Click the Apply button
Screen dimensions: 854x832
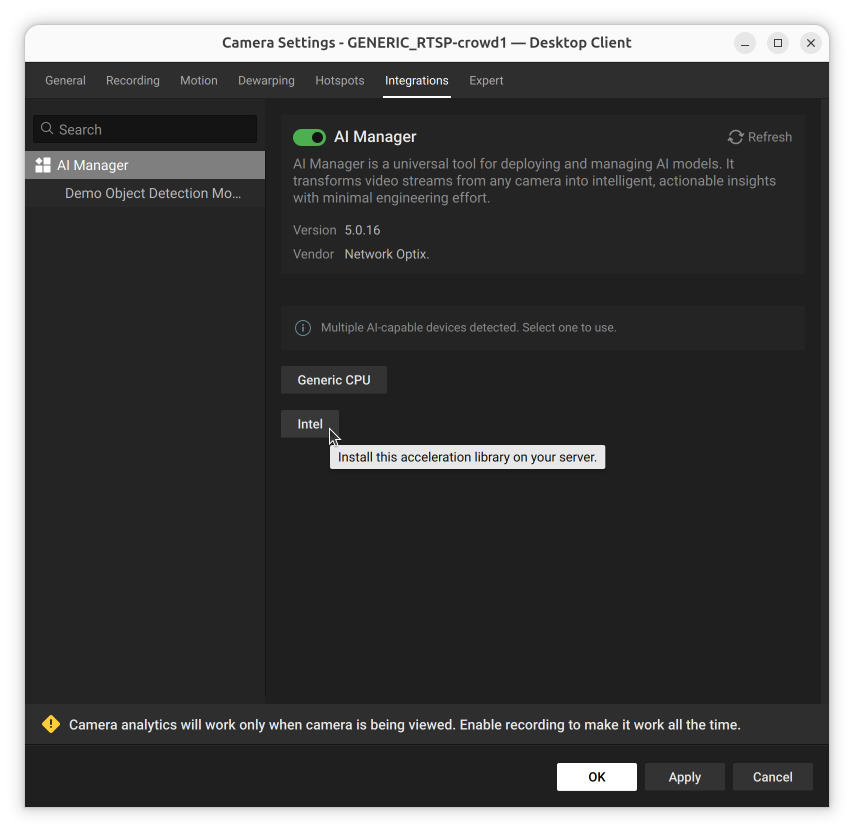tap(685, 777)
